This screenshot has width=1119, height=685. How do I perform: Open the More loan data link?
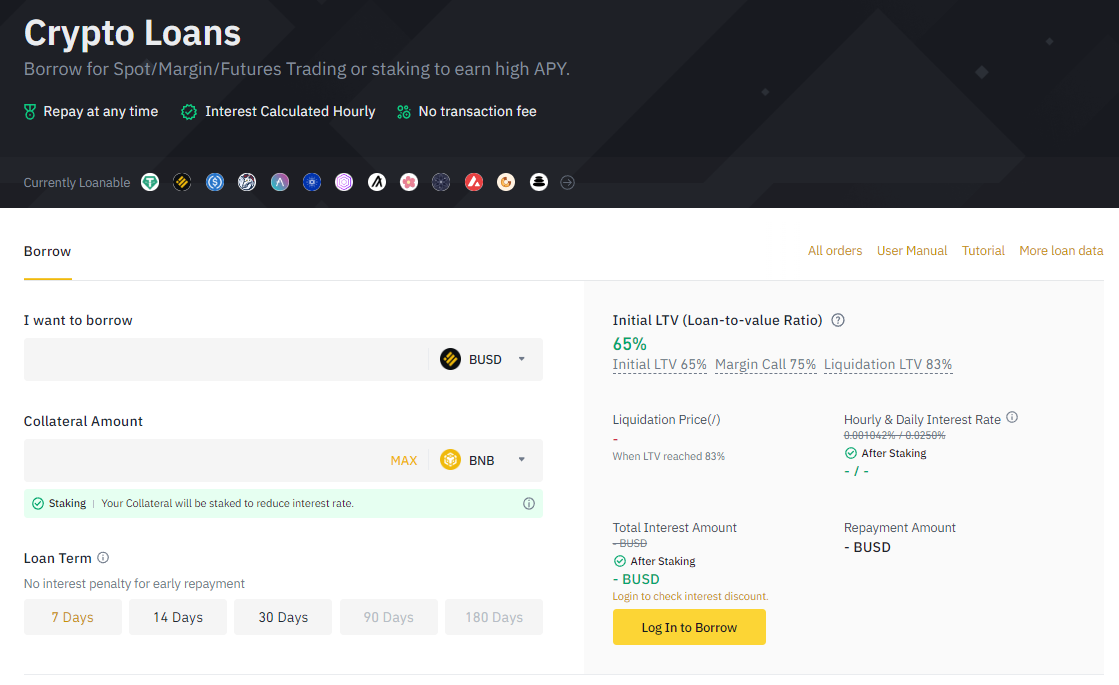click(x=1060, y=250)
